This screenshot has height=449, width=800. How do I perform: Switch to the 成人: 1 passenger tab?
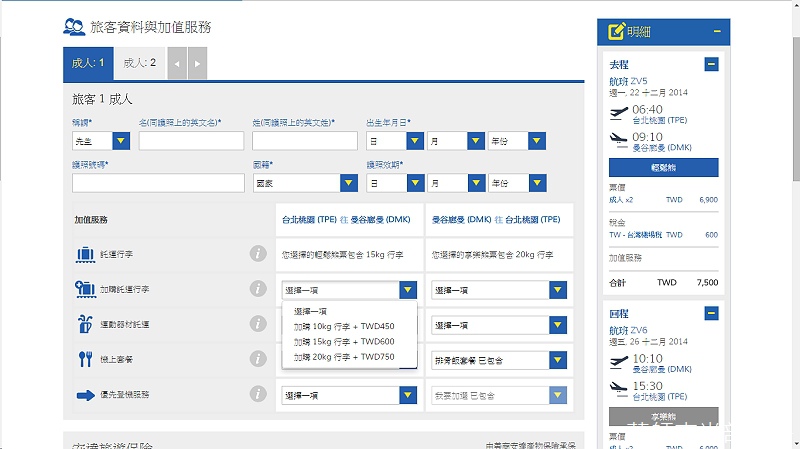coord(89,63)
